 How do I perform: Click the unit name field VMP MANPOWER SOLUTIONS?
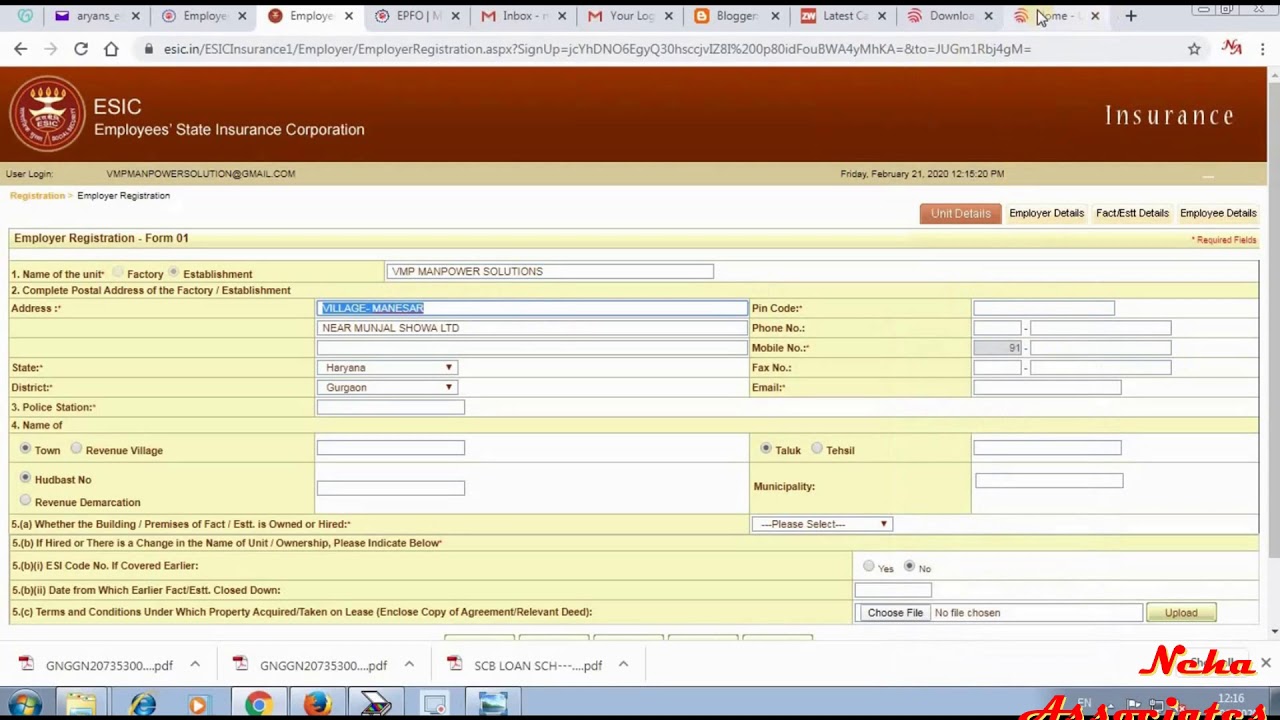[550, 271]
